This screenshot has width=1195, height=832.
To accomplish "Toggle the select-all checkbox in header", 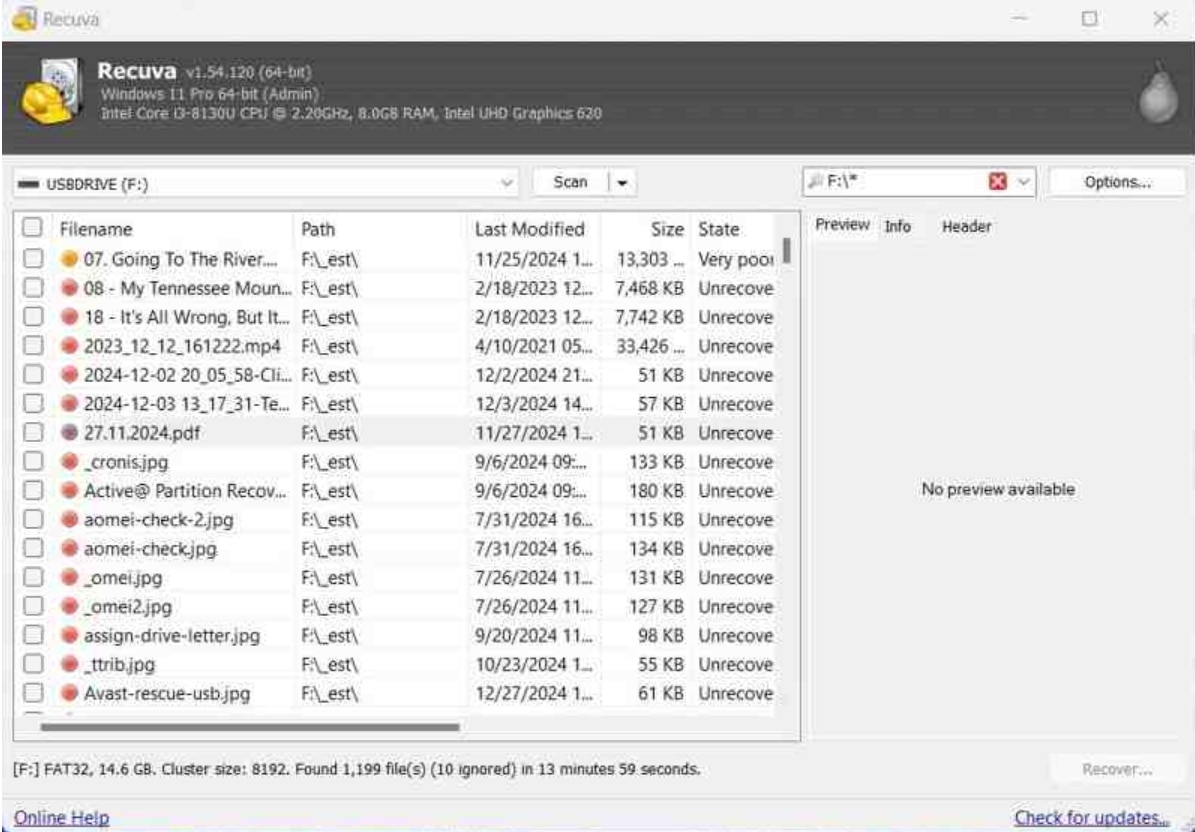I will [32, 227].
